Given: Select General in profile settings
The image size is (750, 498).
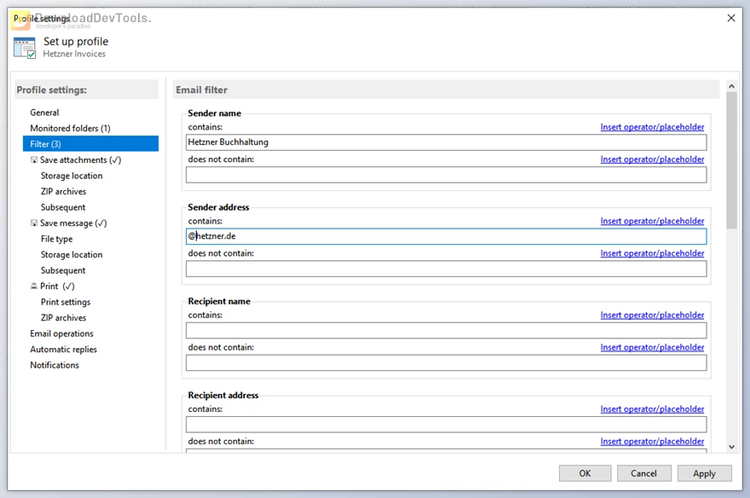Looking at the screenshot, I should coord(44,112).
